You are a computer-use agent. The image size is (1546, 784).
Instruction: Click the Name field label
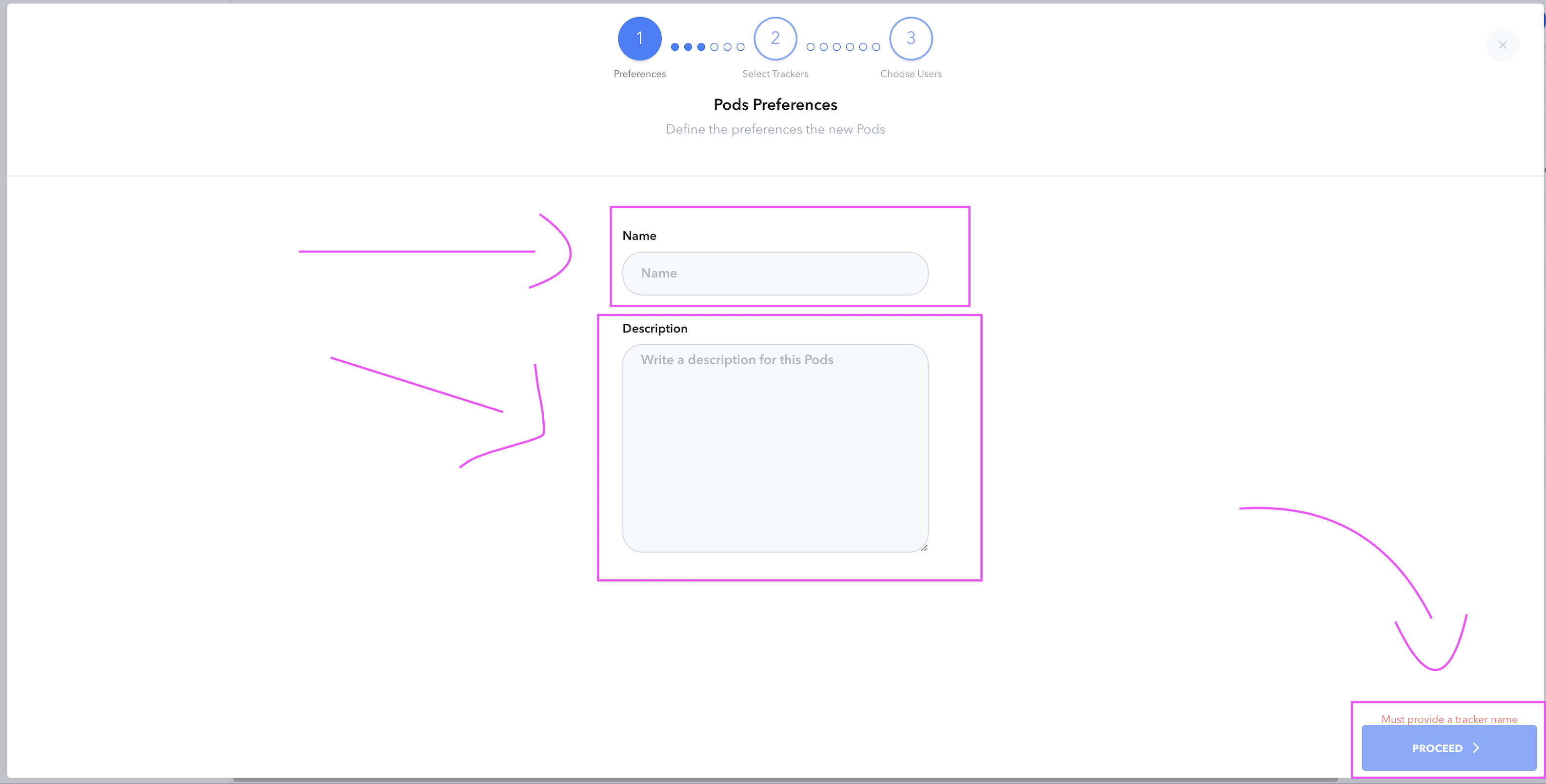click(639, 236)
